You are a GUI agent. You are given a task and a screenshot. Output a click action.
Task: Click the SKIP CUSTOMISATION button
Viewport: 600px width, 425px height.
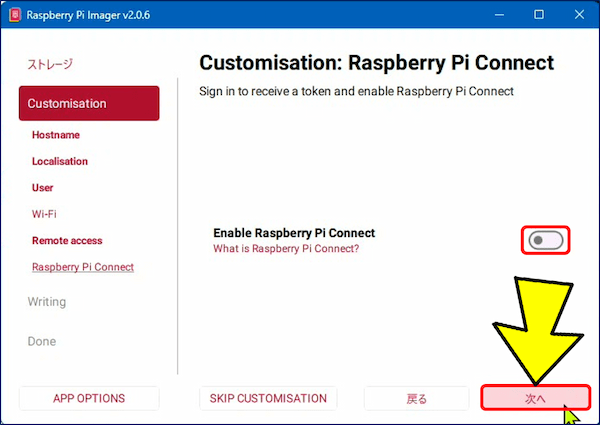coord(268,398)
